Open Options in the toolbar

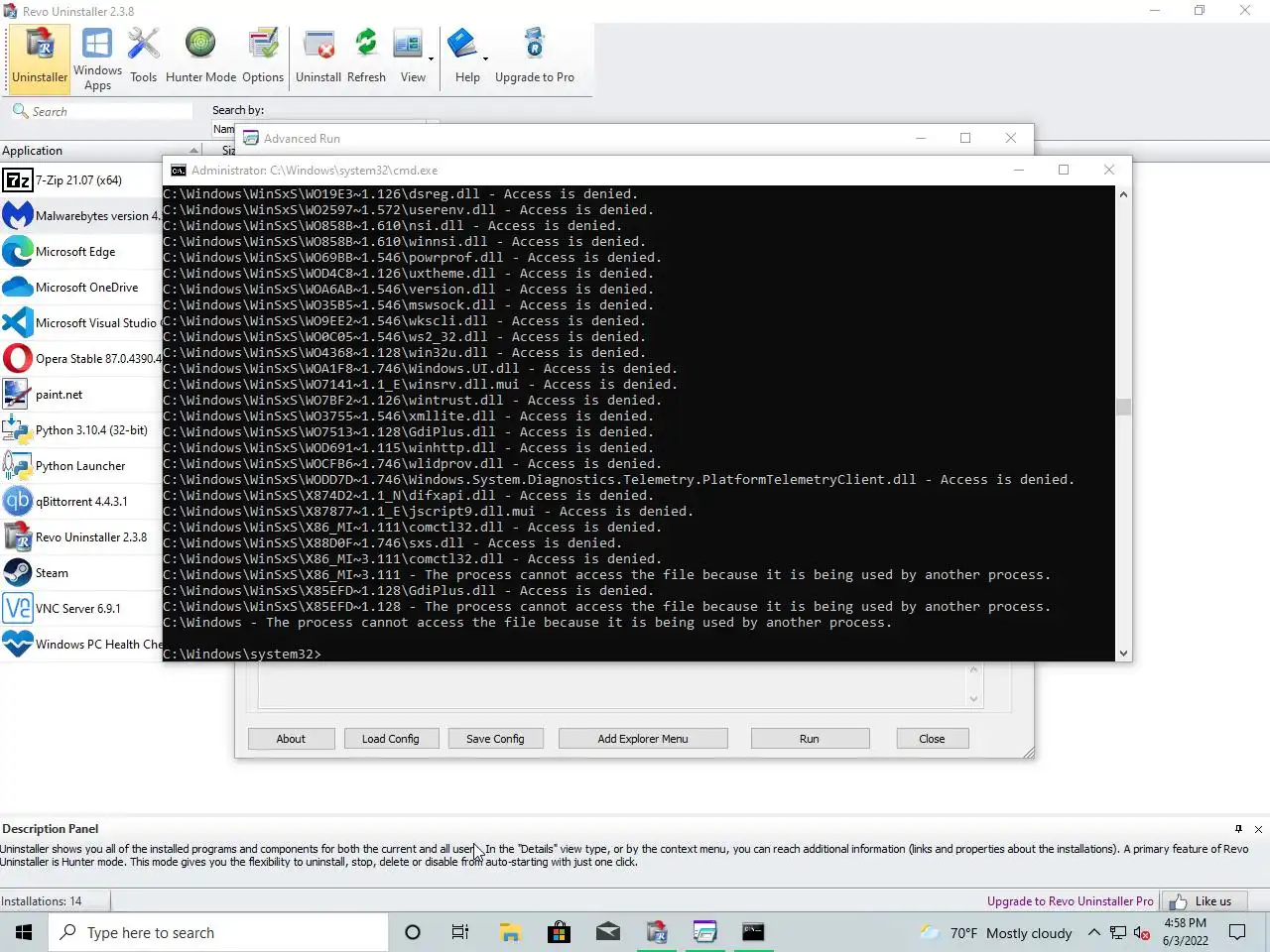tap(263, 58)
